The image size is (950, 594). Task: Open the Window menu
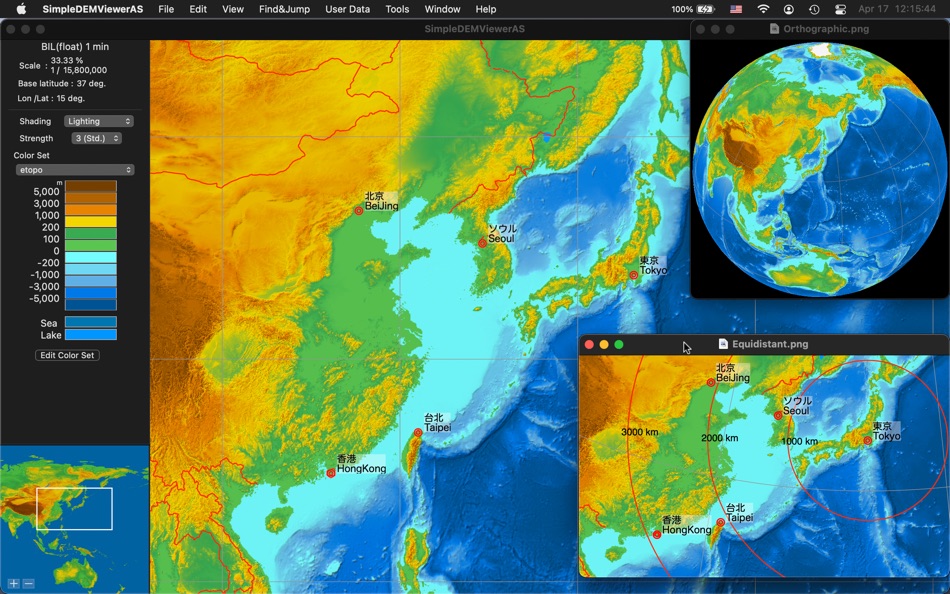442,9
